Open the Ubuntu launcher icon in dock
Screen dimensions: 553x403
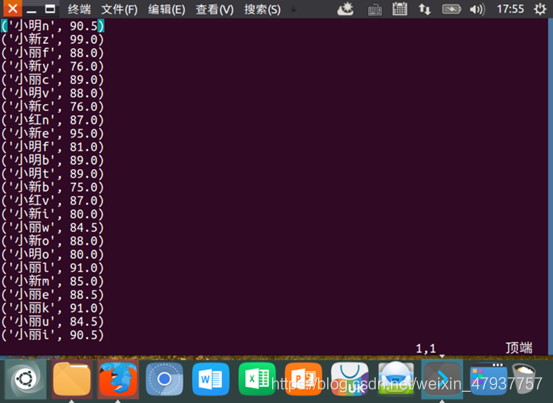[25, 379]
